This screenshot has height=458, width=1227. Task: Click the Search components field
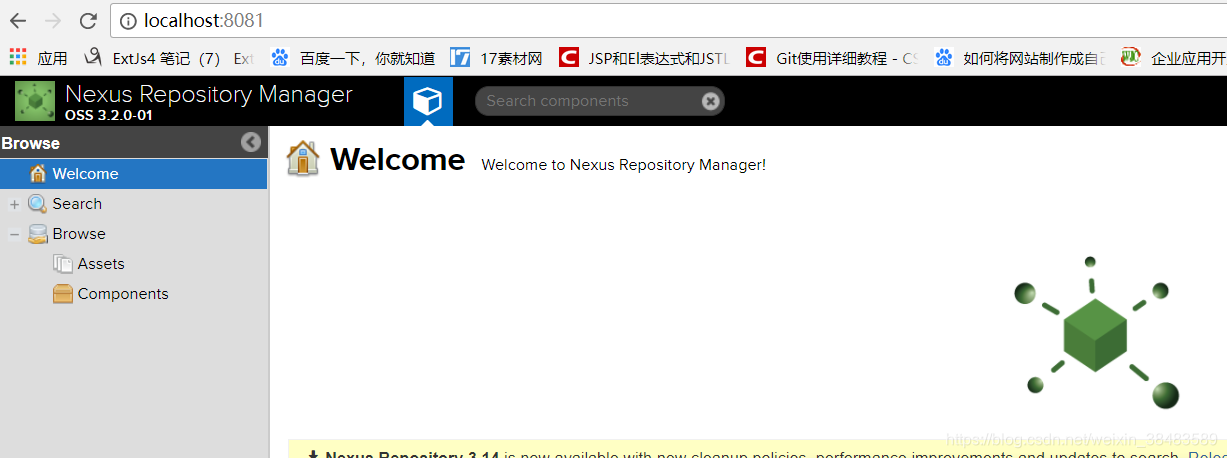pyautogui.click(x=599, y=101)
